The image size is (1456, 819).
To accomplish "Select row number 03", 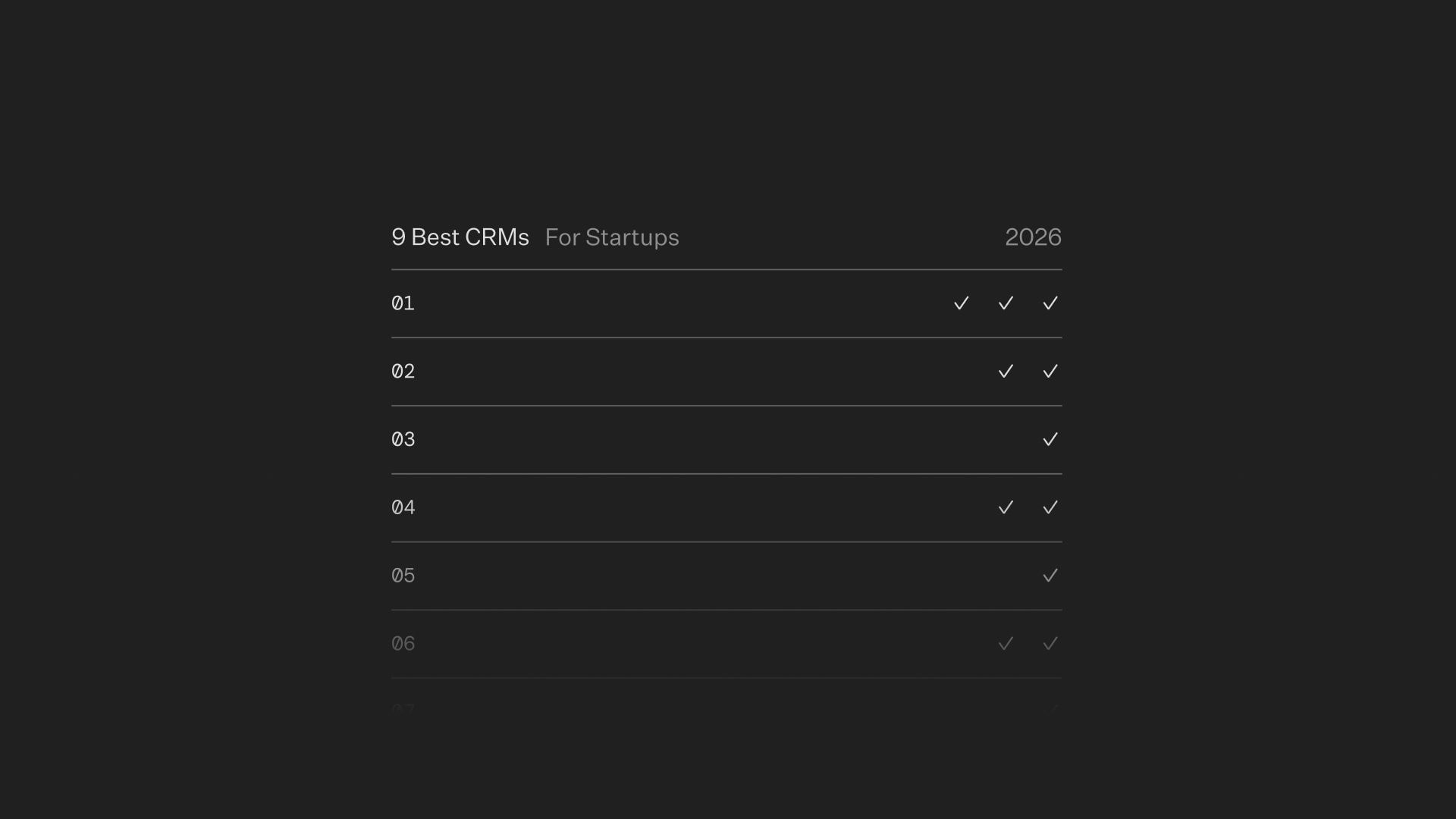I will 403,440.
